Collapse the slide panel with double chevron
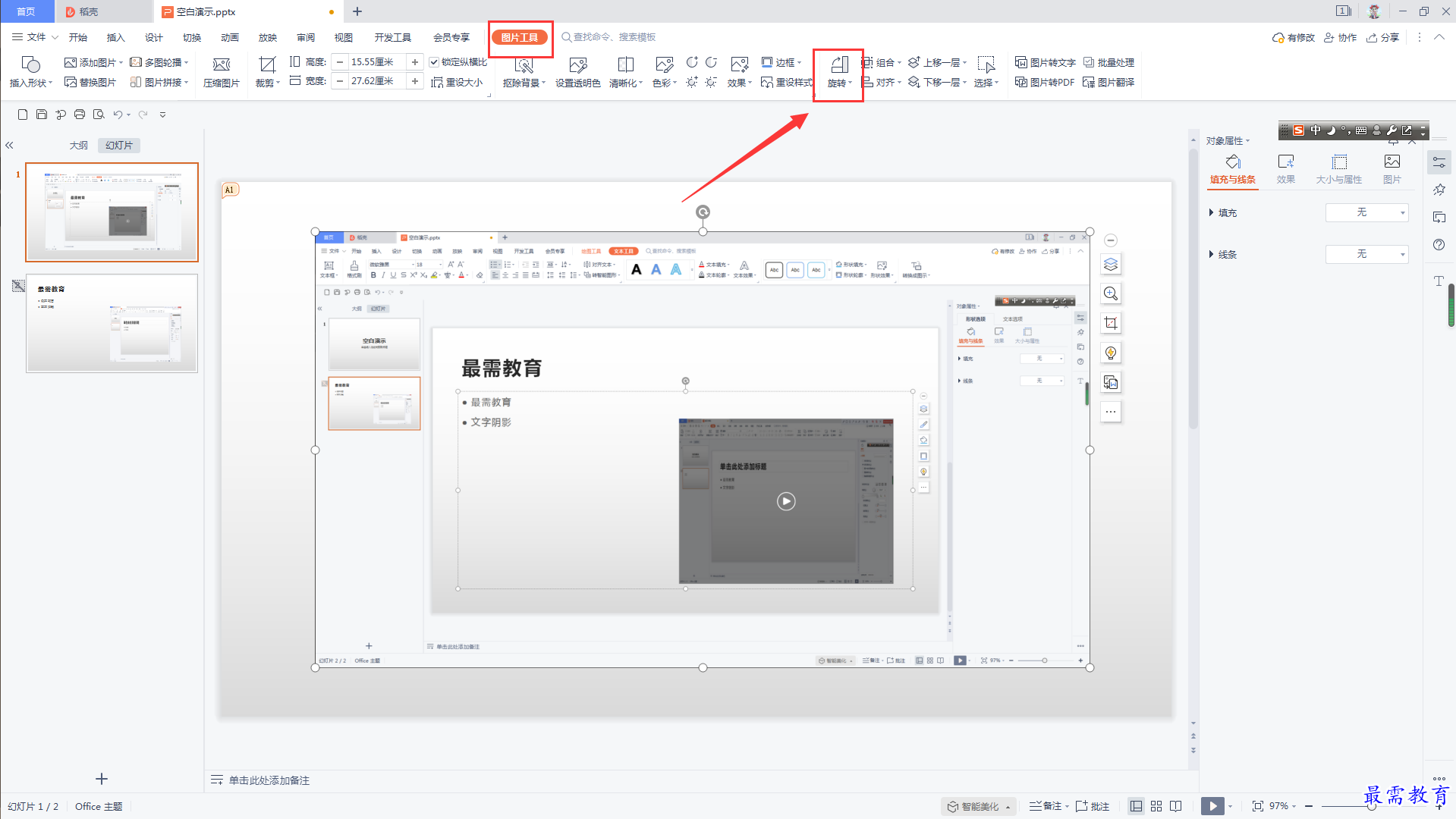 [x=10, y=146]
